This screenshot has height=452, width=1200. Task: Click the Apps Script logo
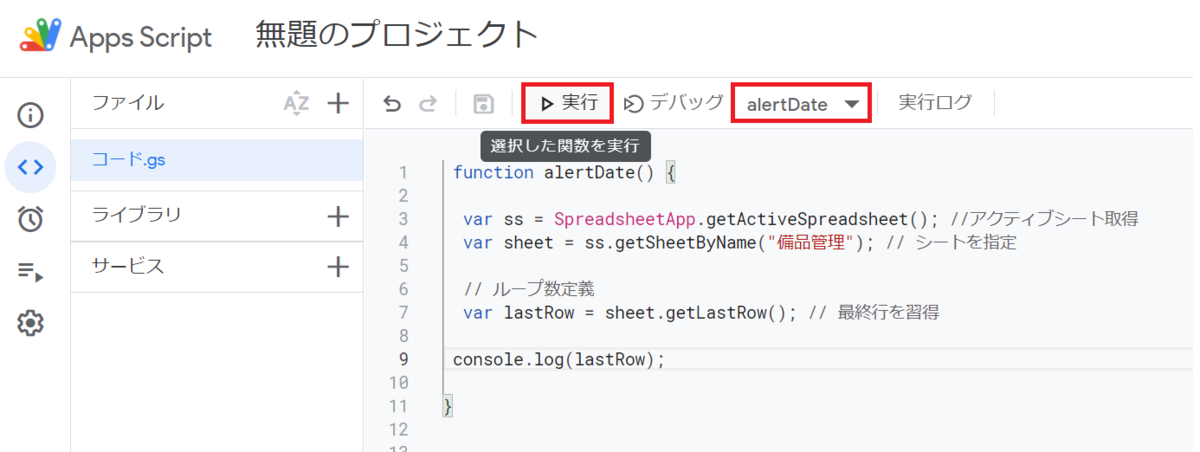point(40,37)
